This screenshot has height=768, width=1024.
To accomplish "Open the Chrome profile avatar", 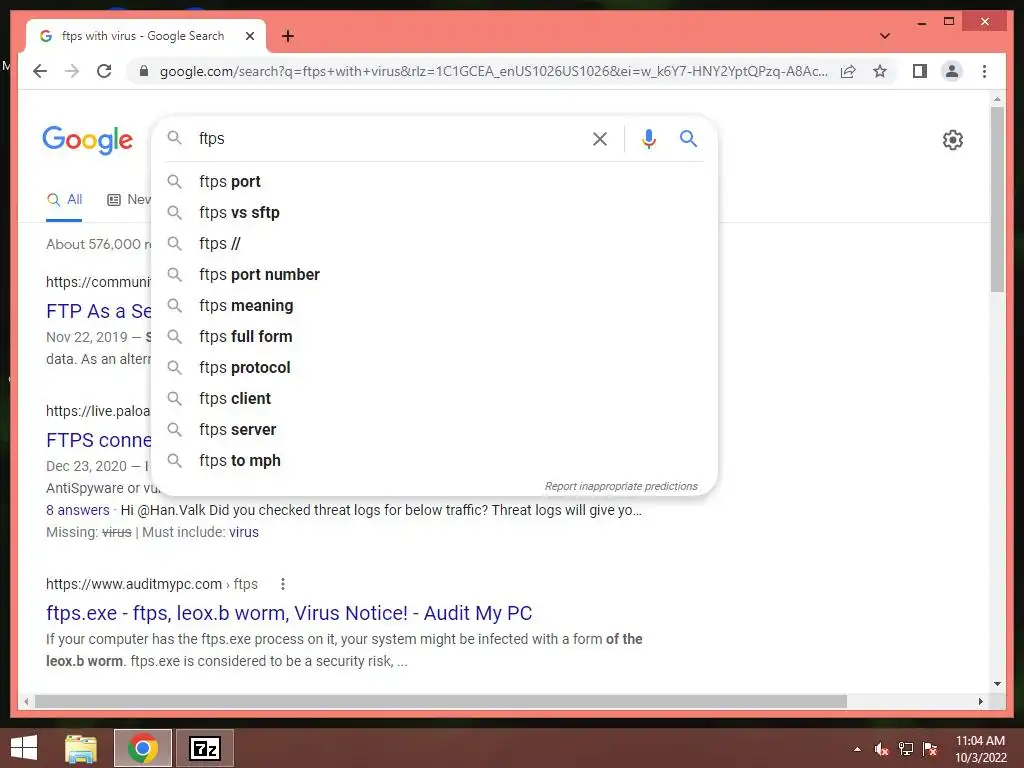I will tap(952, 71).
